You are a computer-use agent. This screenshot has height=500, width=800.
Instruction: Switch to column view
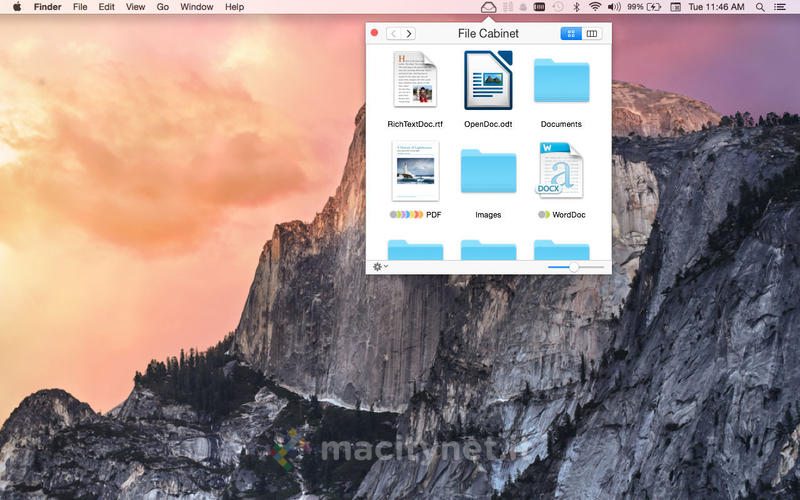(592, 34)
